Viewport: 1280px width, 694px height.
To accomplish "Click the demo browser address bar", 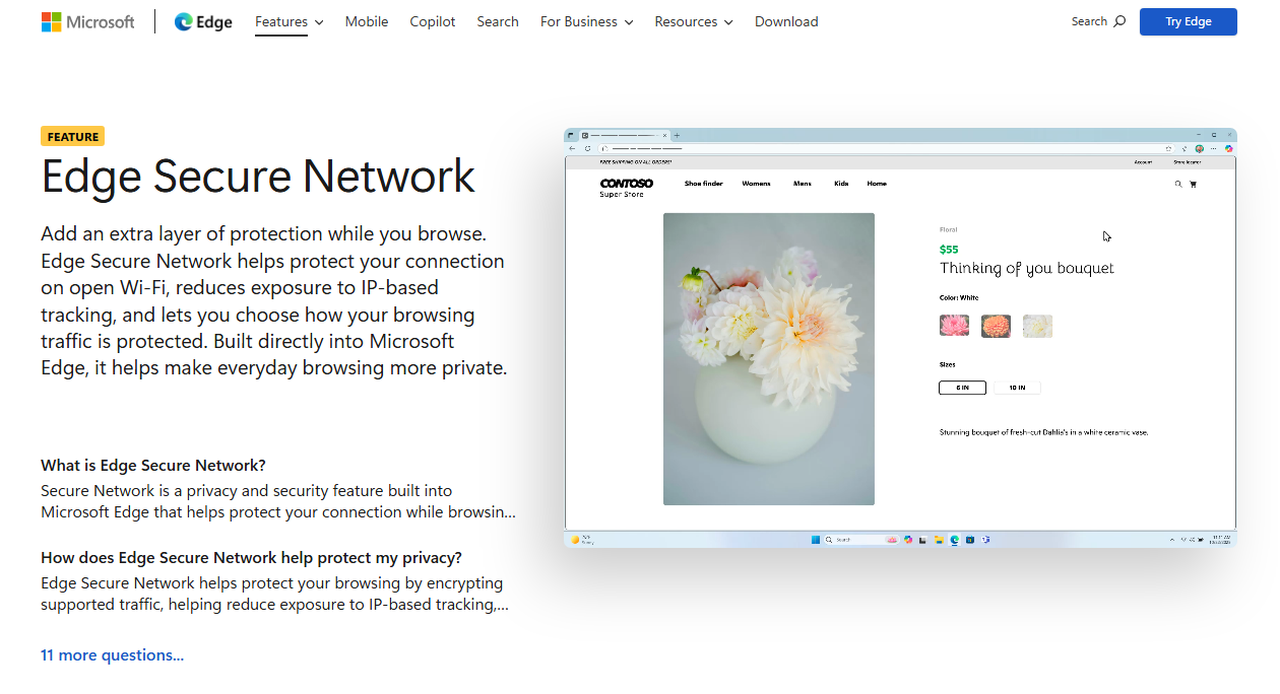I will [885, 148].
